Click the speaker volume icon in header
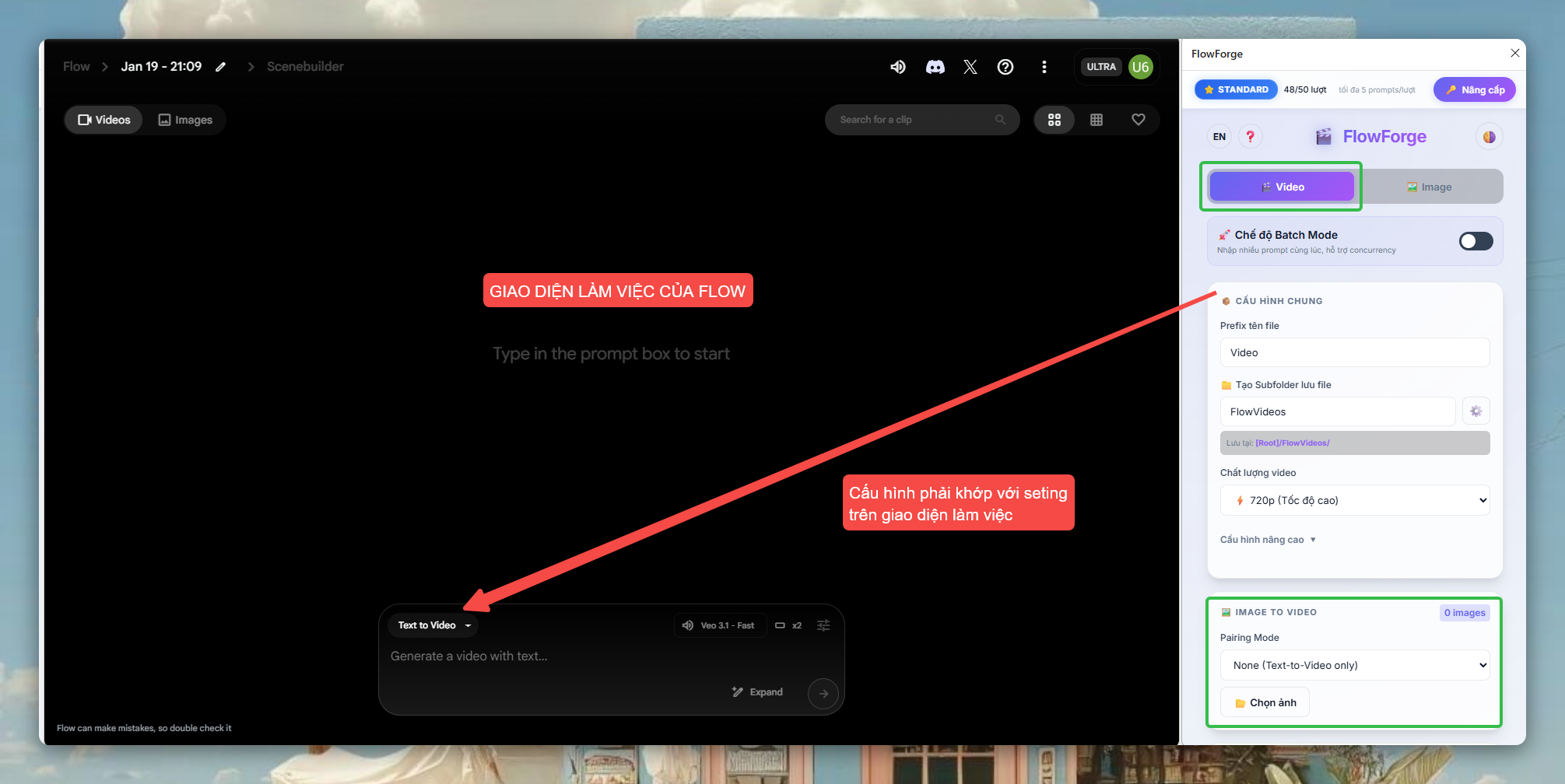This screenshot has height=784, width=1565. (x=897, y=67)
